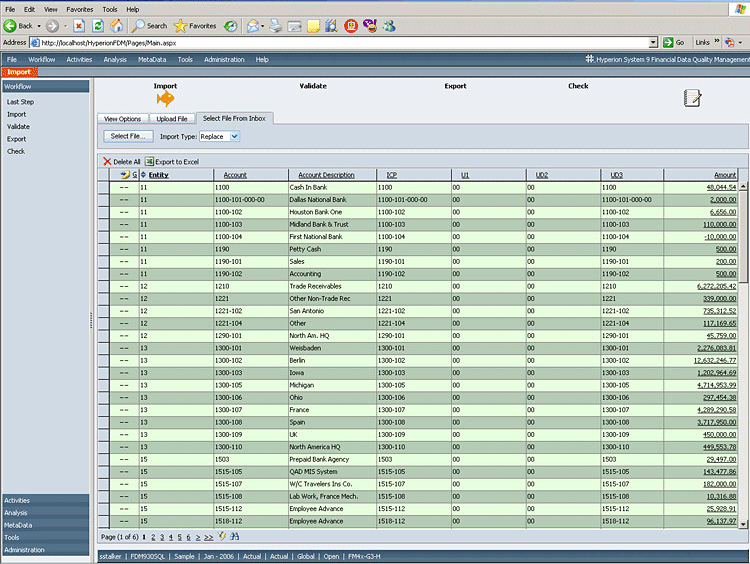
Task: Go to the browser Home page icon
Action: pyautogui.click(x=116, y=26)
